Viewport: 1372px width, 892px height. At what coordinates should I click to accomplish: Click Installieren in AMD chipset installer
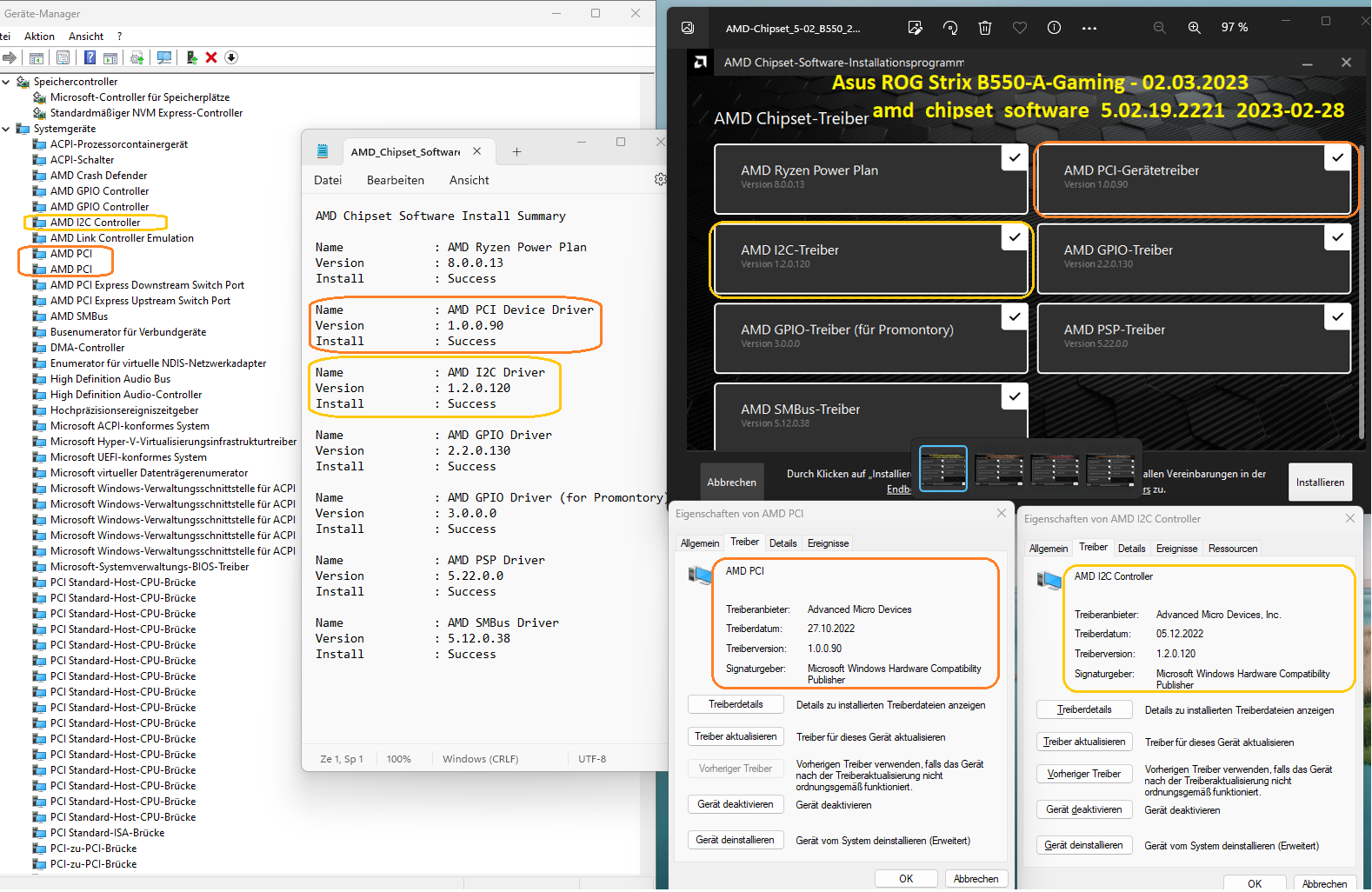pyautogui.click(x=1320, y=483)
